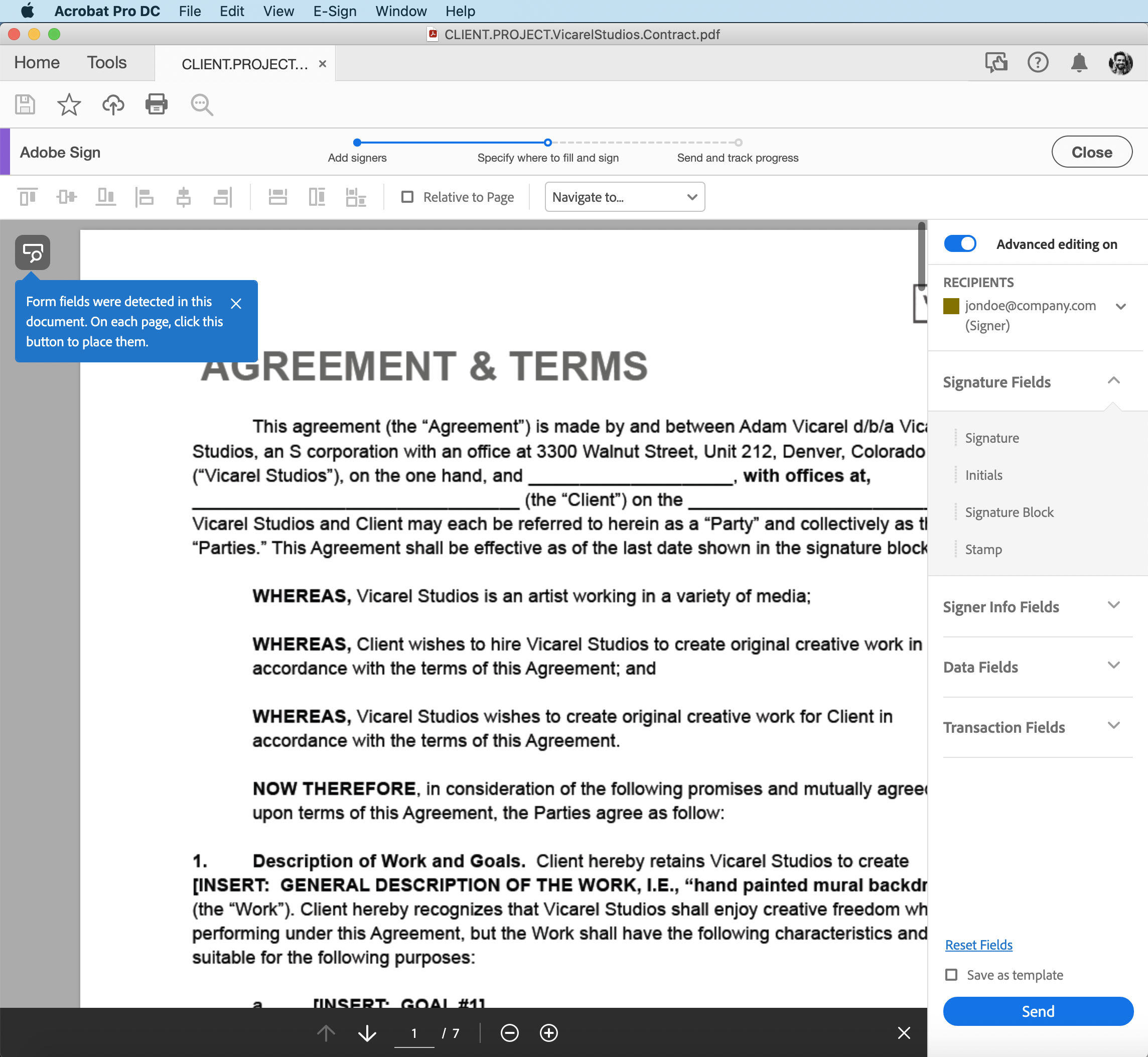Open the E-Sign menu
The height and width of the screenshot is (1057, 1148).
tap(335, 11)
